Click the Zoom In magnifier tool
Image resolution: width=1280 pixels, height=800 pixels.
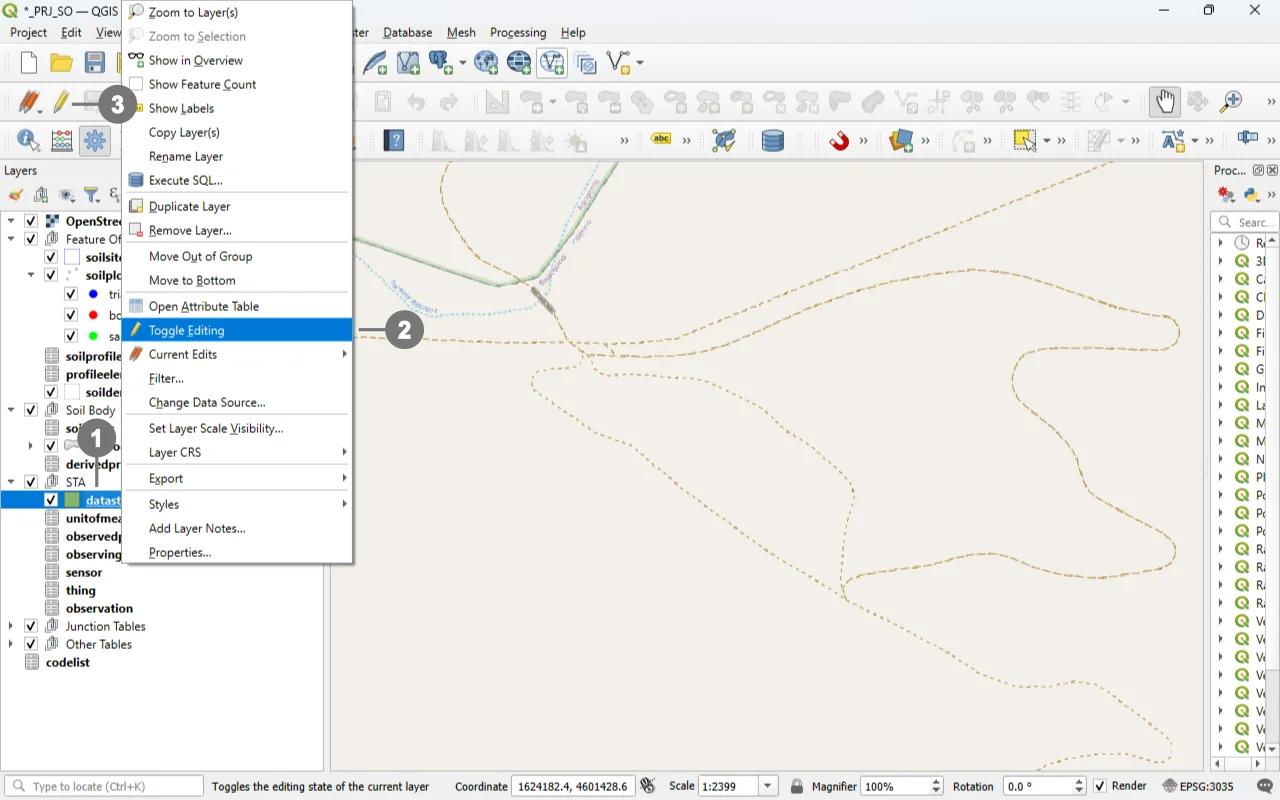[1232, 102]
